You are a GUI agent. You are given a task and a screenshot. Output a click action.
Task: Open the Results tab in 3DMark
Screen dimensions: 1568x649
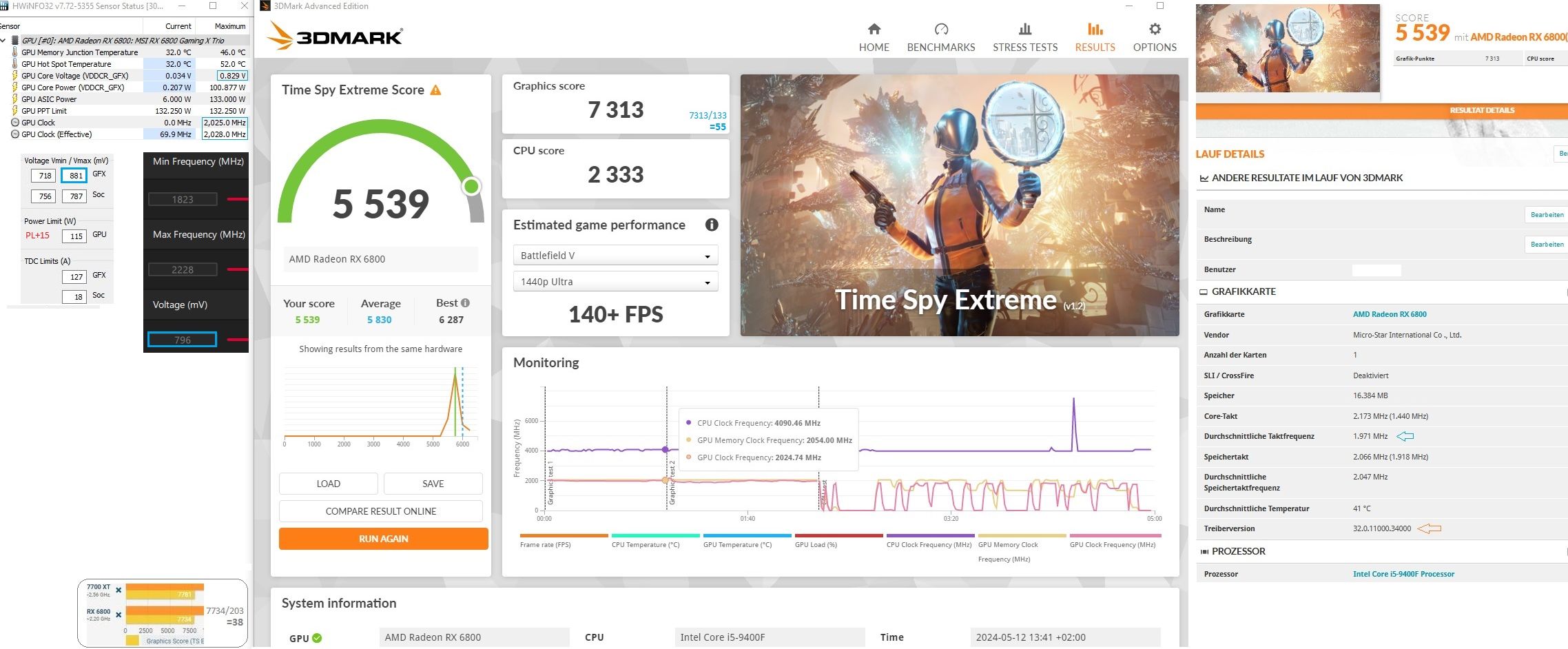click(1095, 37)
